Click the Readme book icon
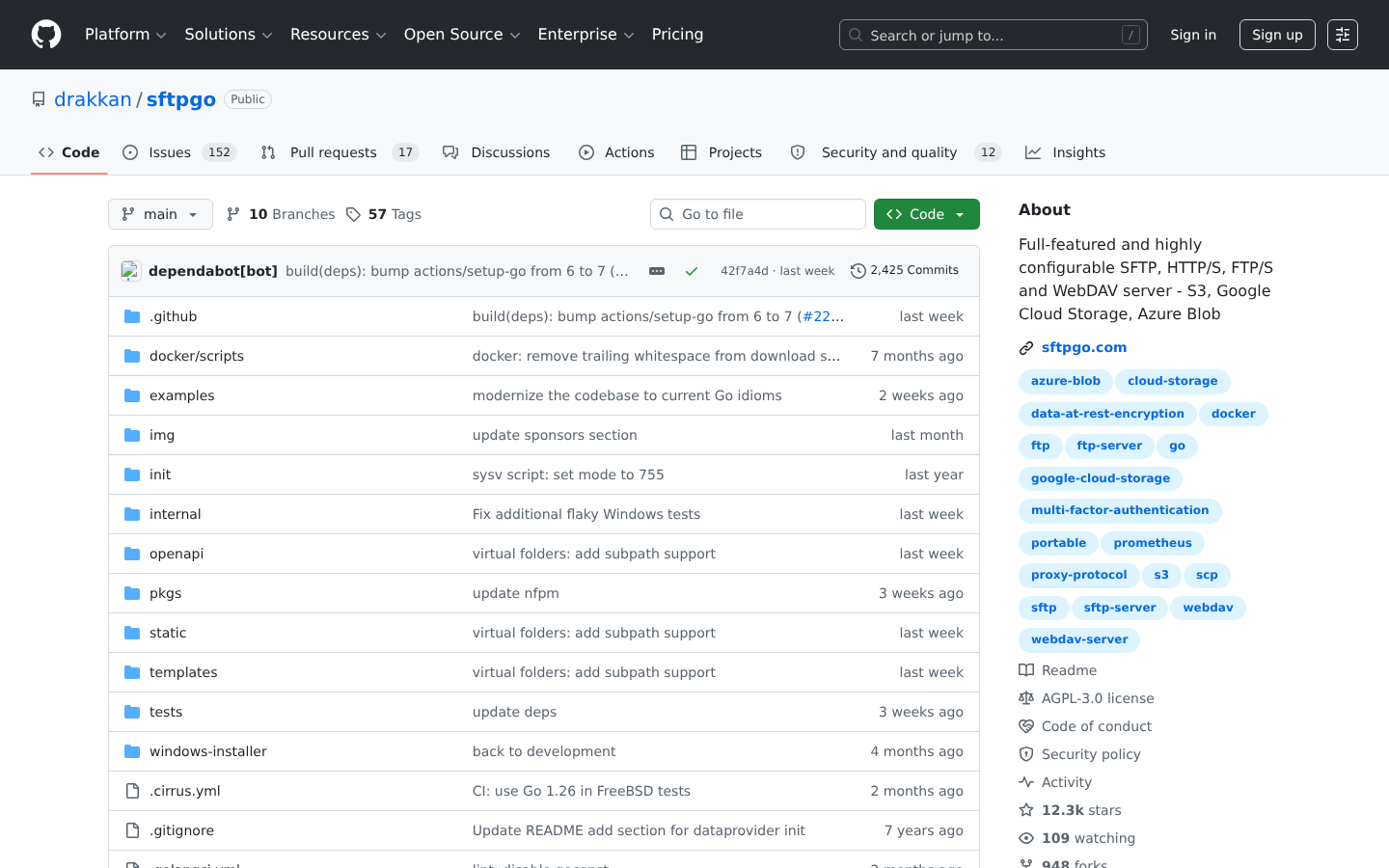Viewport: 1389px width, 868px height. pyautogui.click(x=1026, y=670)
